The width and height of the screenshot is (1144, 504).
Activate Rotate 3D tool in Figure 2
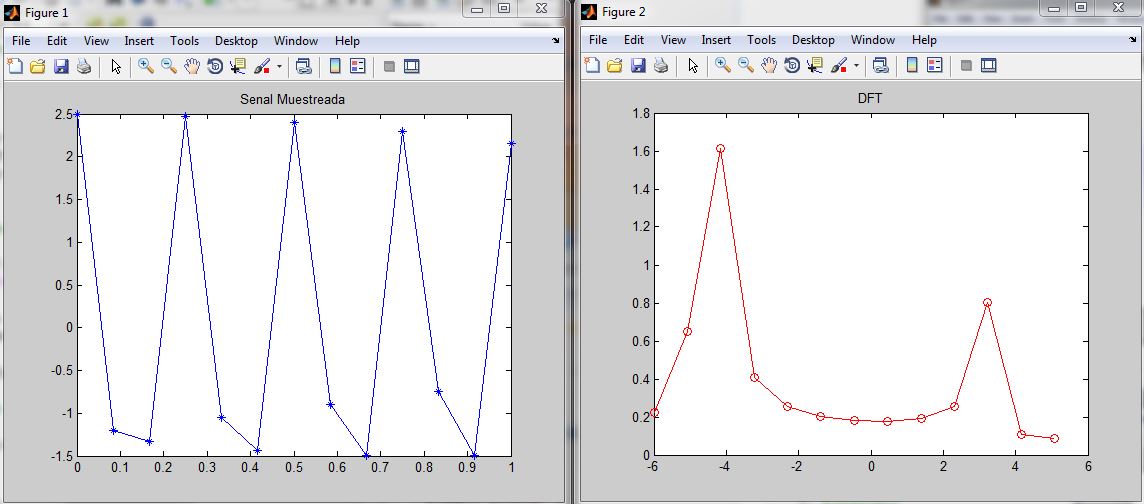click(792, 66)
